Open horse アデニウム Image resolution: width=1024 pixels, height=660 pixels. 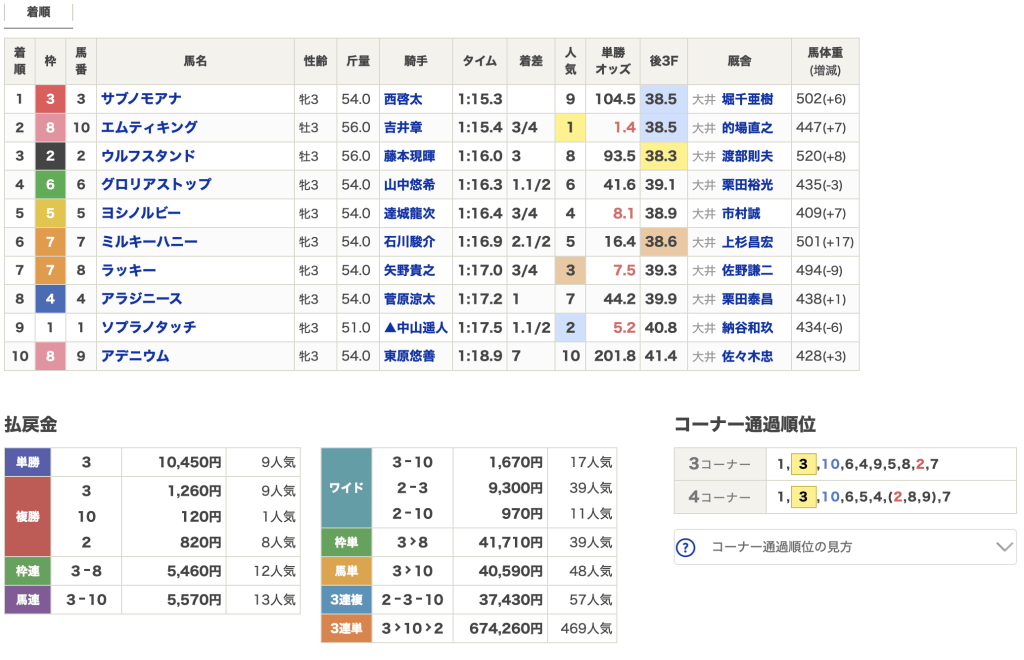point(135,356)
